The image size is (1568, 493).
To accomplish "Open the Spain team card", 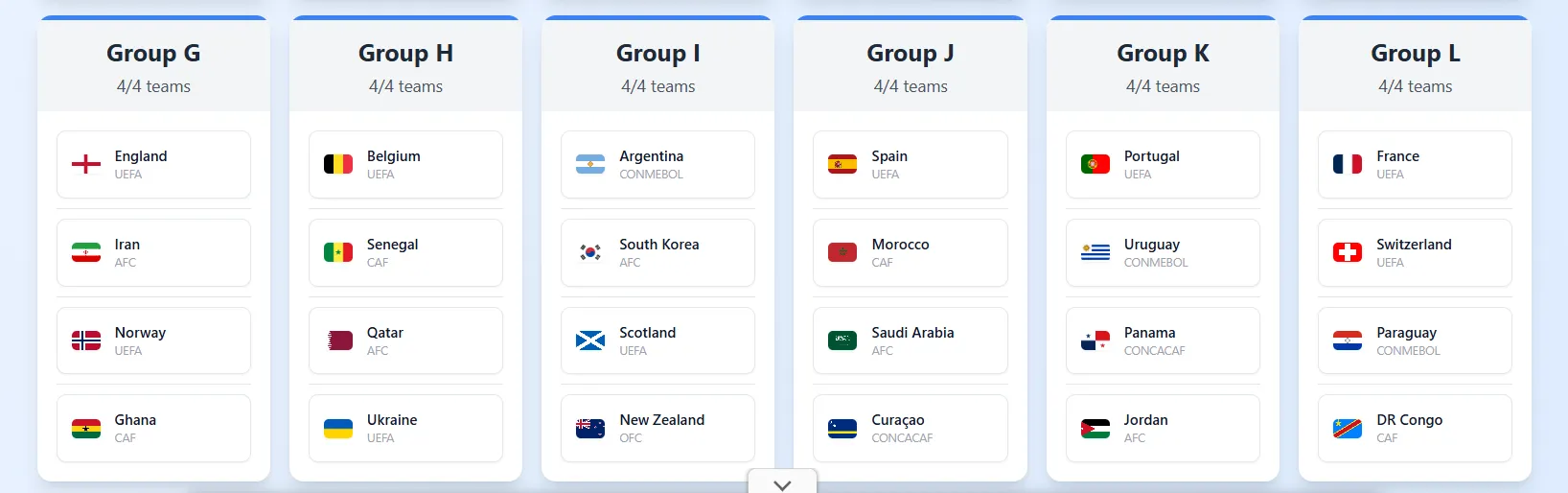I will pos(911,165).
